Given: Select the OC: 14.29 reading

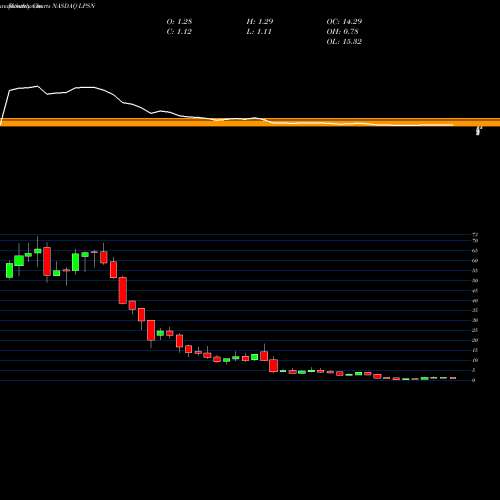Looking at the screenshot, I should click(344, 21).
